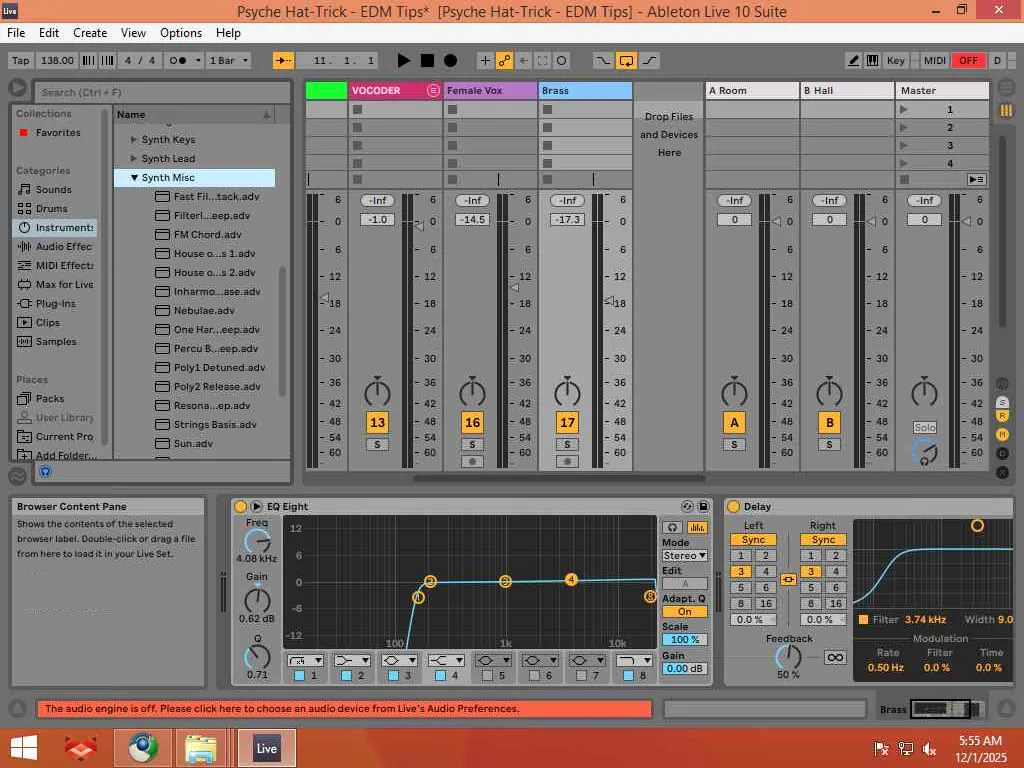Screen dimensions: 1024x768
Task: Disable EQ Eight filter band 8
Action: coord(628,676)
